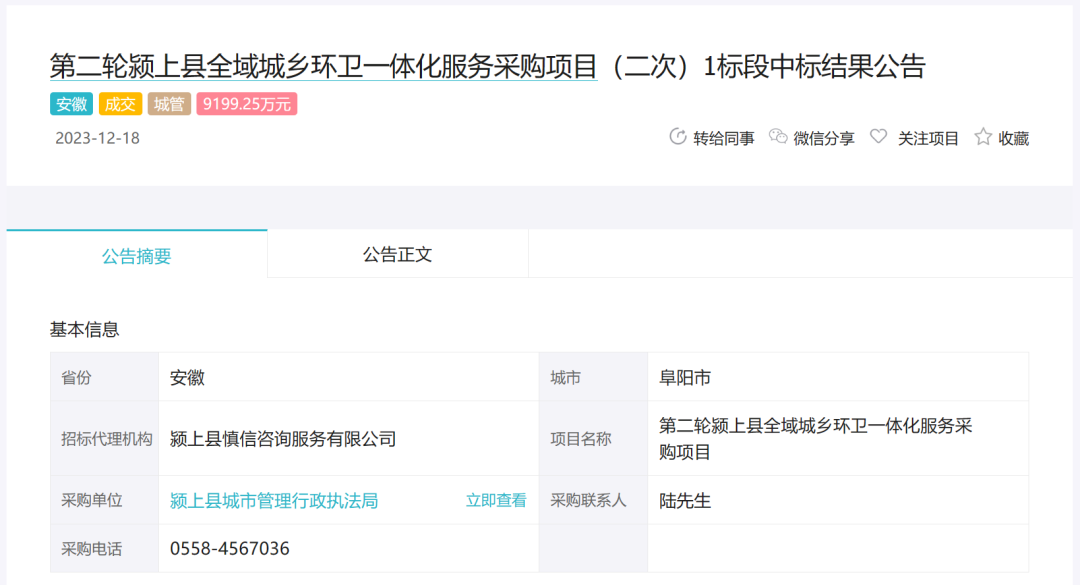1080x585 pixels.
Task: Click the 项目名称 label cell
Action: pyautogui.click(x=593, y=439)
